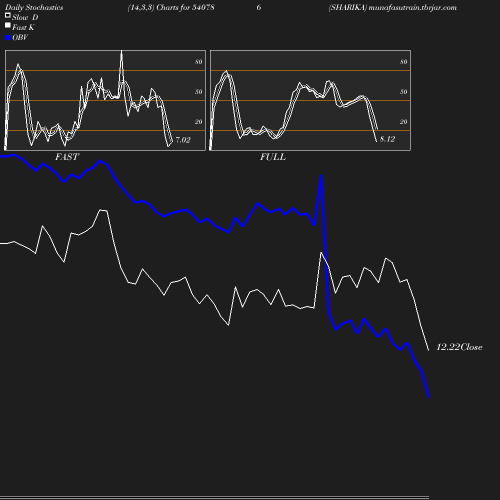Viewport: 500px width, 500px height.
Task: Click the end of the blue OBV line
Action: coord(428,396)
